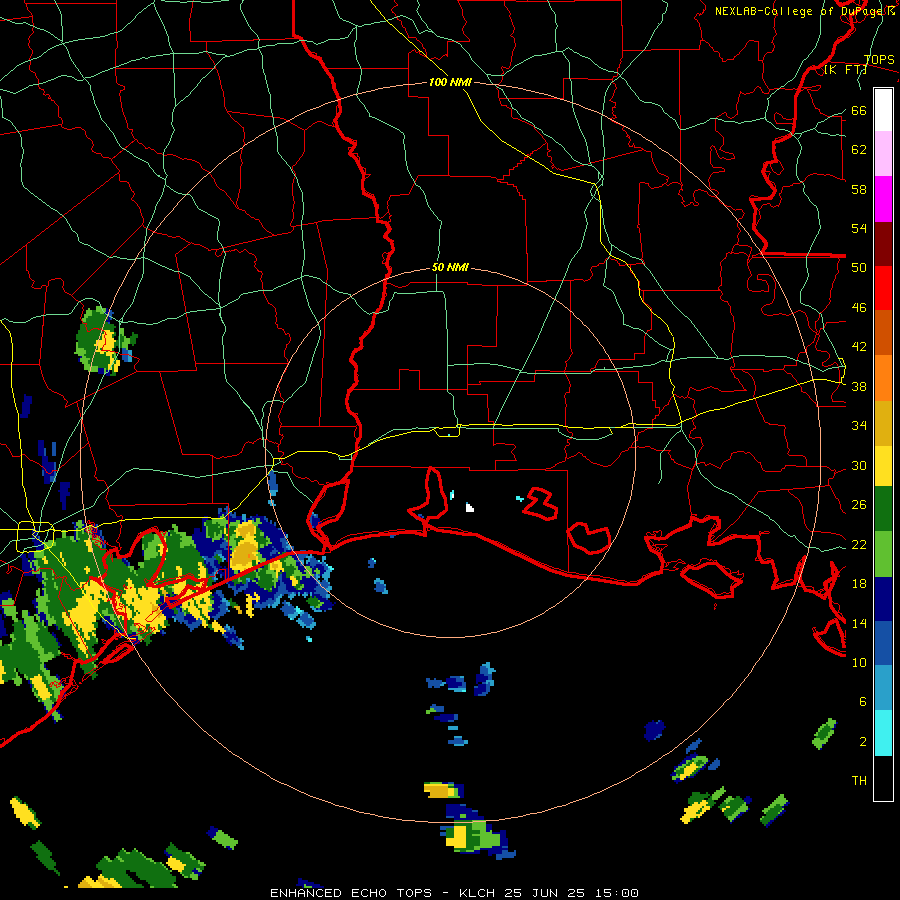Click legend value 62
This screenshot has height=900, width=900.
click(x=859, y=150)
